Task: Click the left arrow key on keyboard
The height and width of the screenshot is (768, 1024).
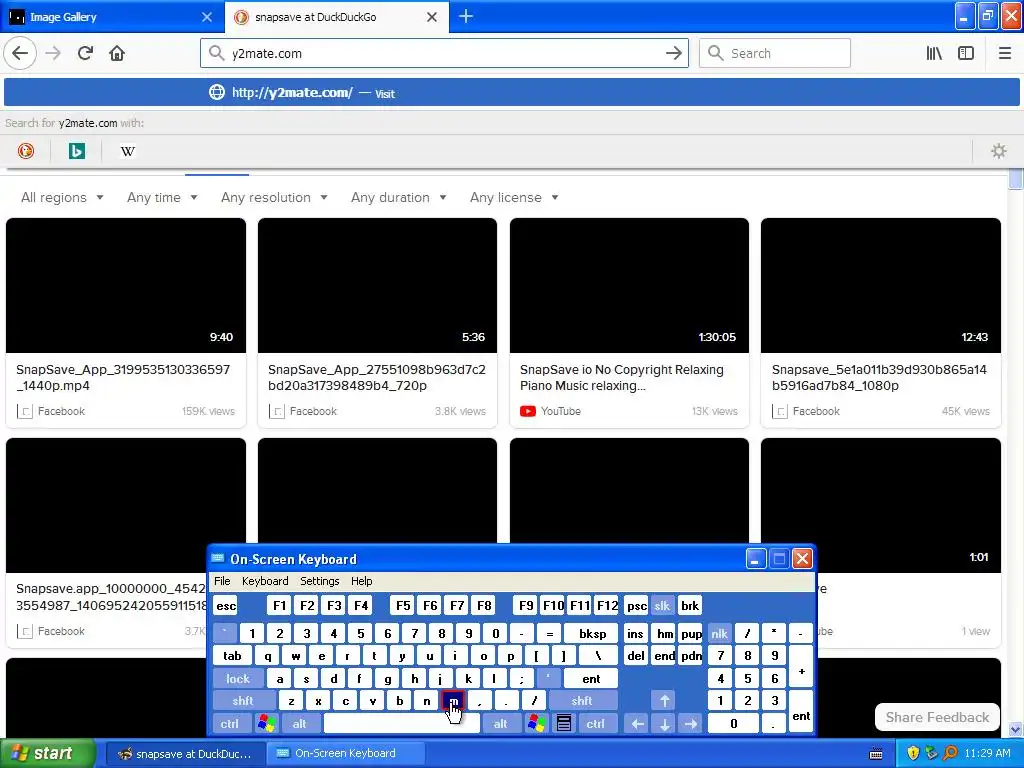Action: tap(637, 723)
